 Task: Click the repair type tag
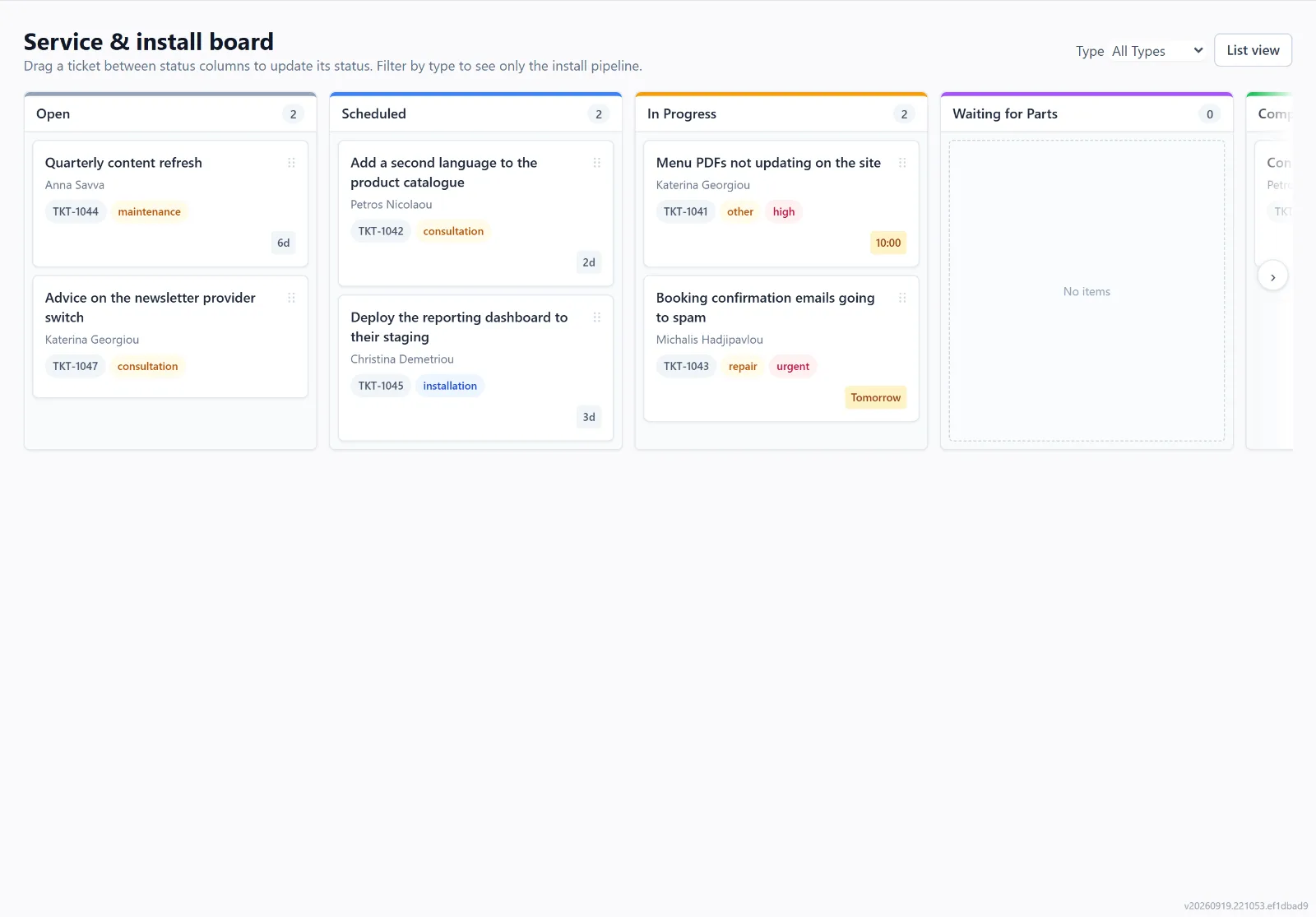pos(743,366)
